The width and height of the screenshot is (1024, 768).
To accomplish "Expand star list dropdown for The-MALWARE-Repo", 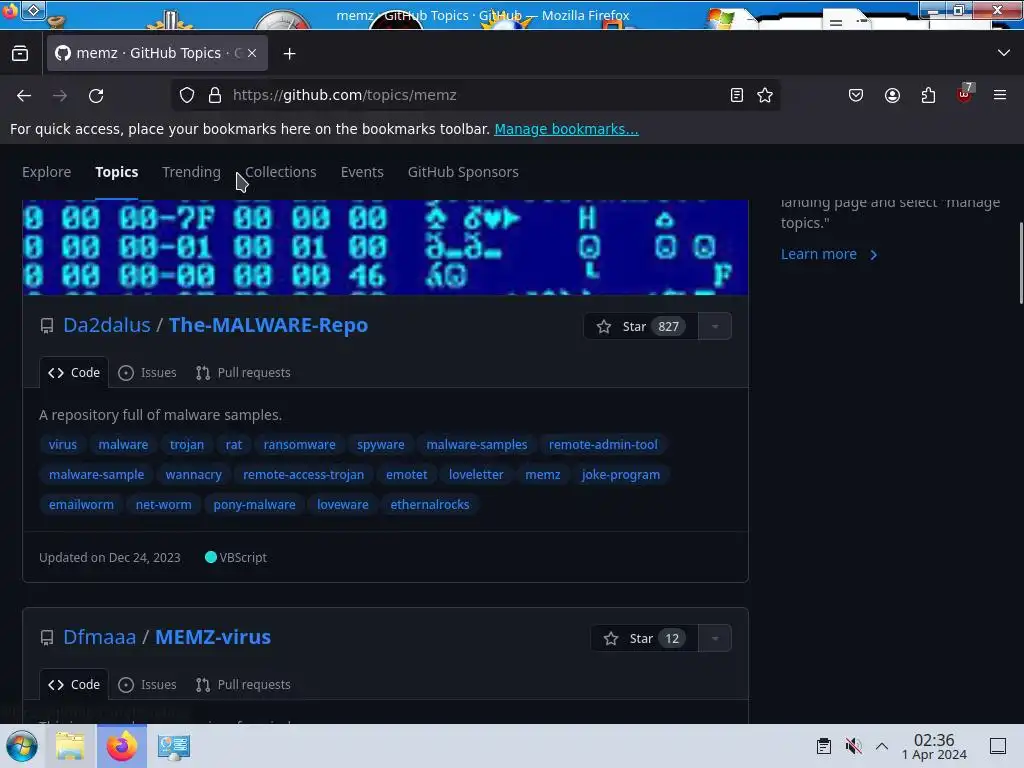I will (715, 327).
